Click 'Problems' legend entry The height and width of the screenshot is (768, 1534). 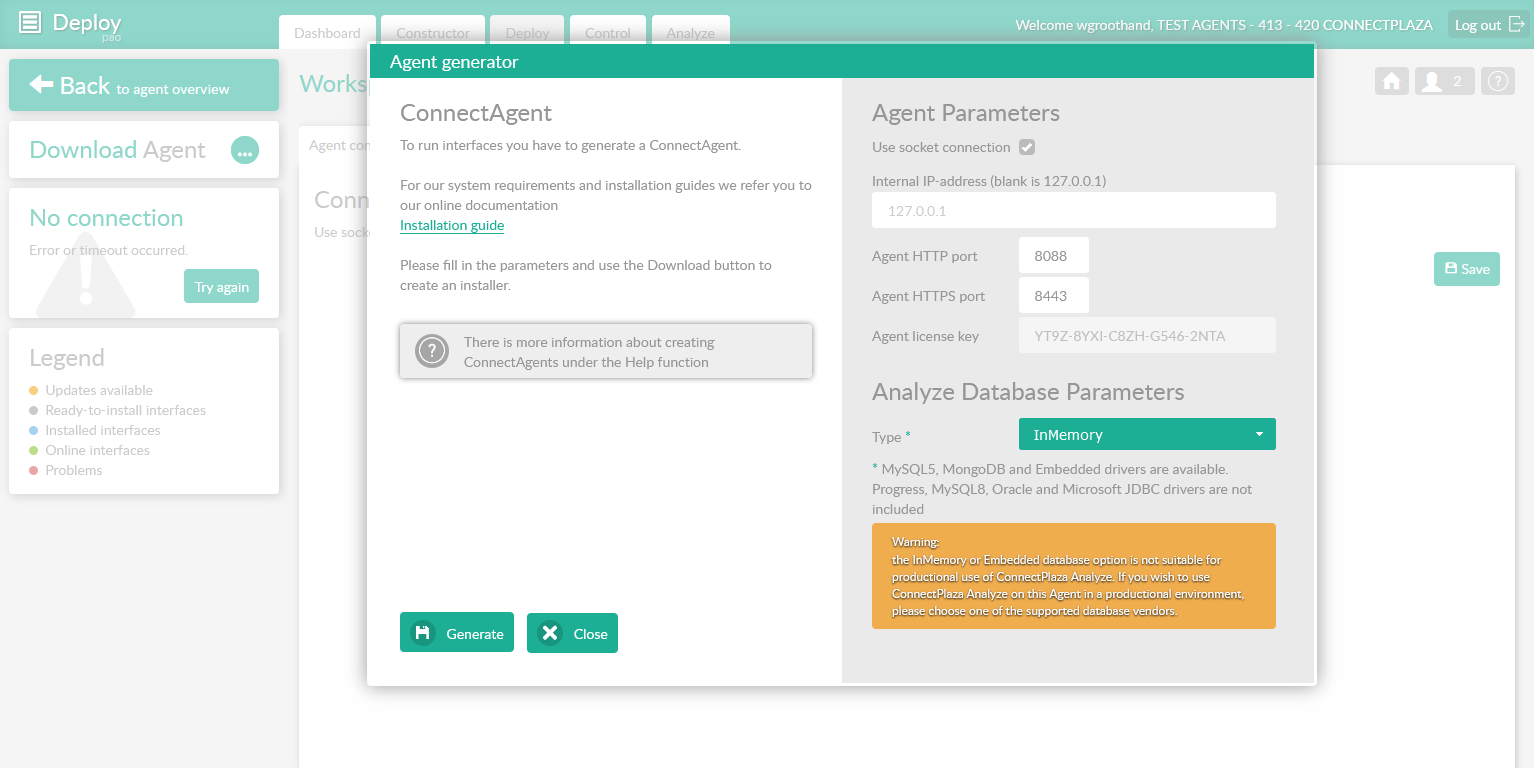(x=73, y=470)
